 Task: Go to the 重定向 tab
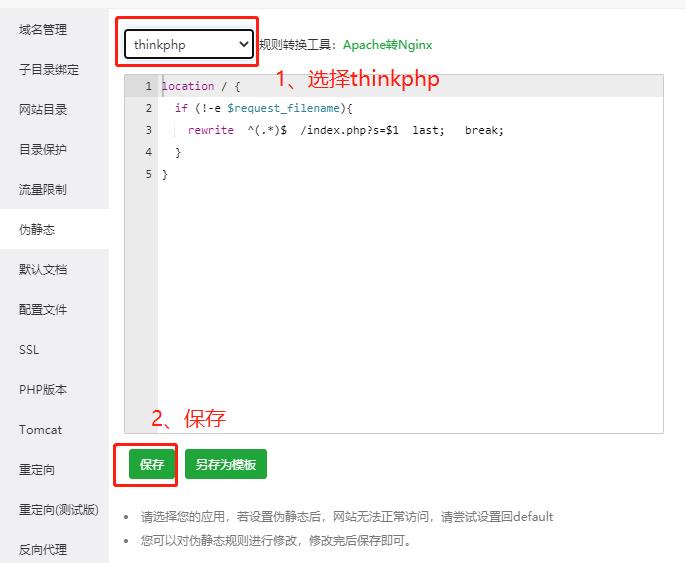(37, 470)
